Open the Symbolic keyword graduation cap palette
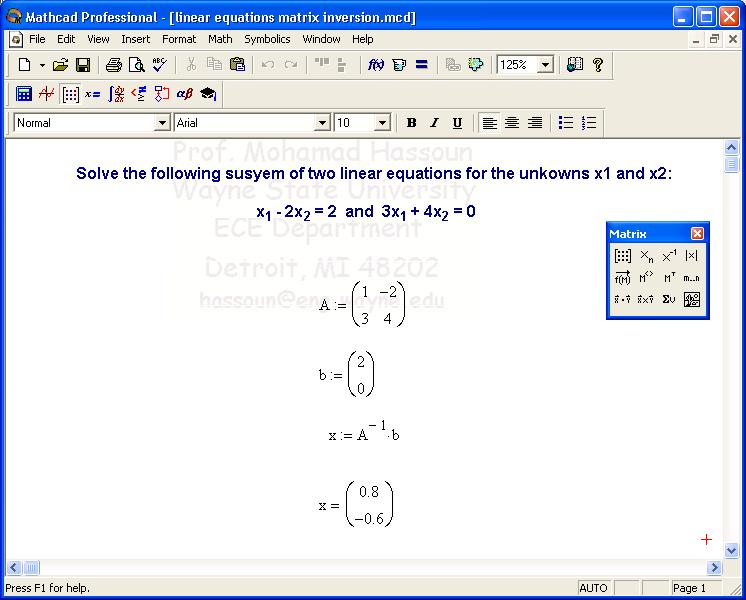Viewport: 746px width, 600px height. [208, 94]
